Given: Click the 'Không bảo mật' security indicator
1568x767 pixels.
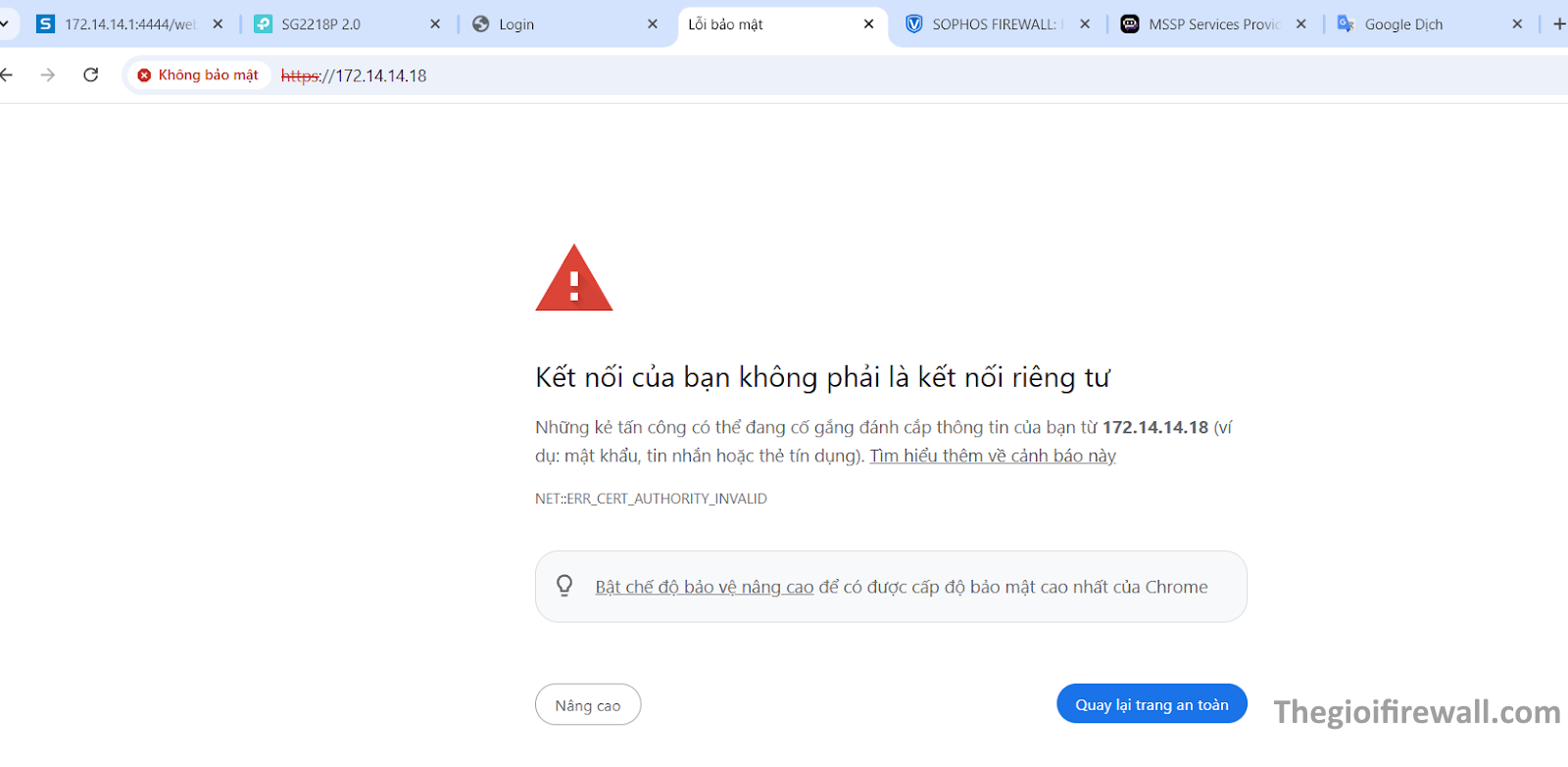Looking at the screenshot, I should [198, 75].
